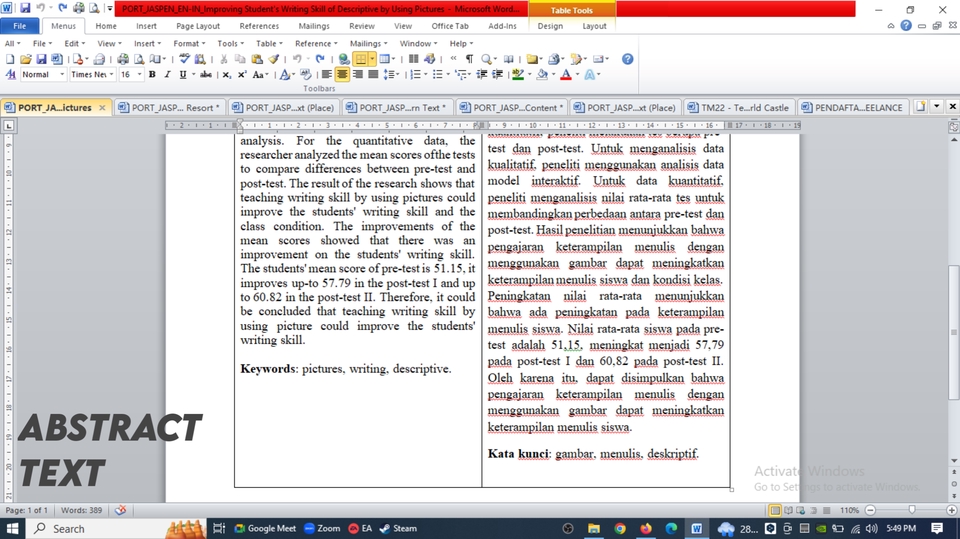Click the Decrease Indent icon
Viewport: 960px width, 539px height.
click(482, 75)
